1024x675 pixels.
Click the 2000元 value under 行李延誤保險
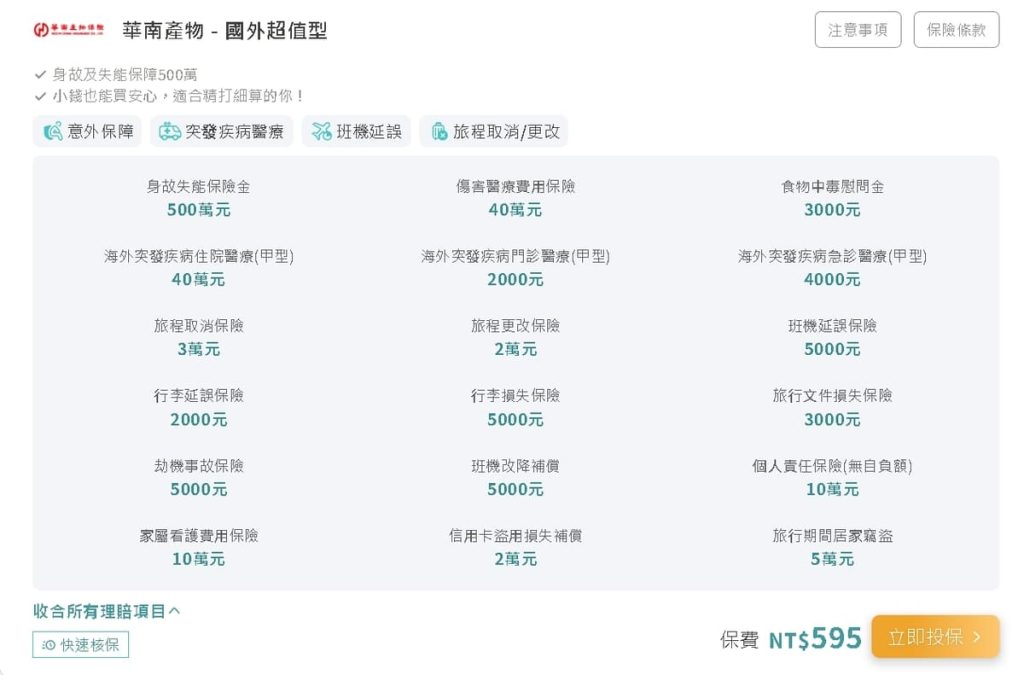tap(199, 420)
